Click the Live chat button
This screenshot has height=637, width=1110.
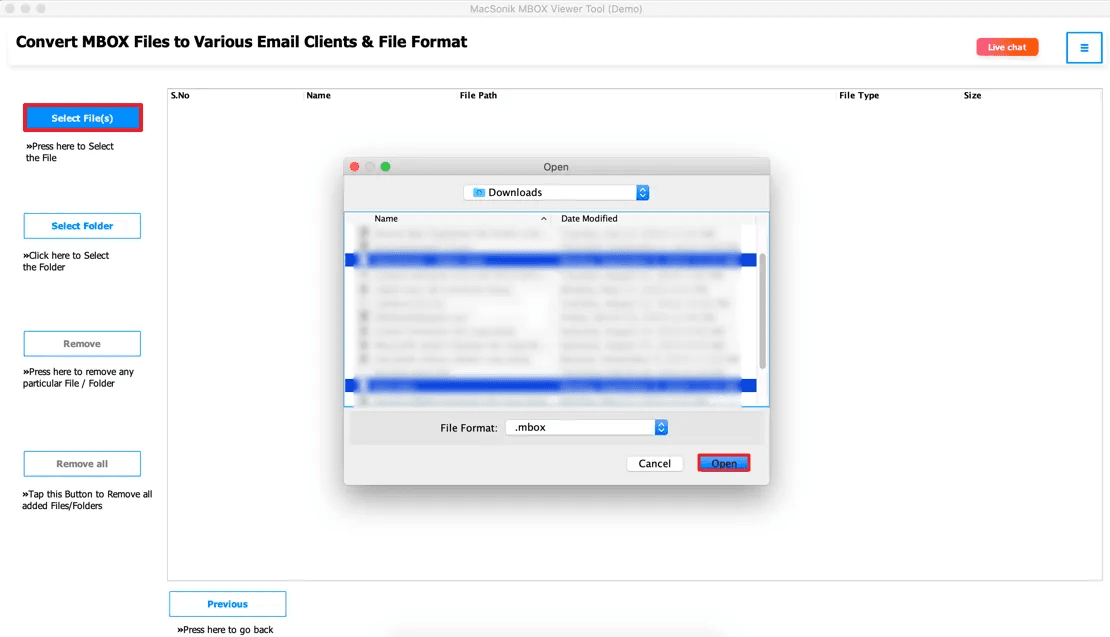1006,46
